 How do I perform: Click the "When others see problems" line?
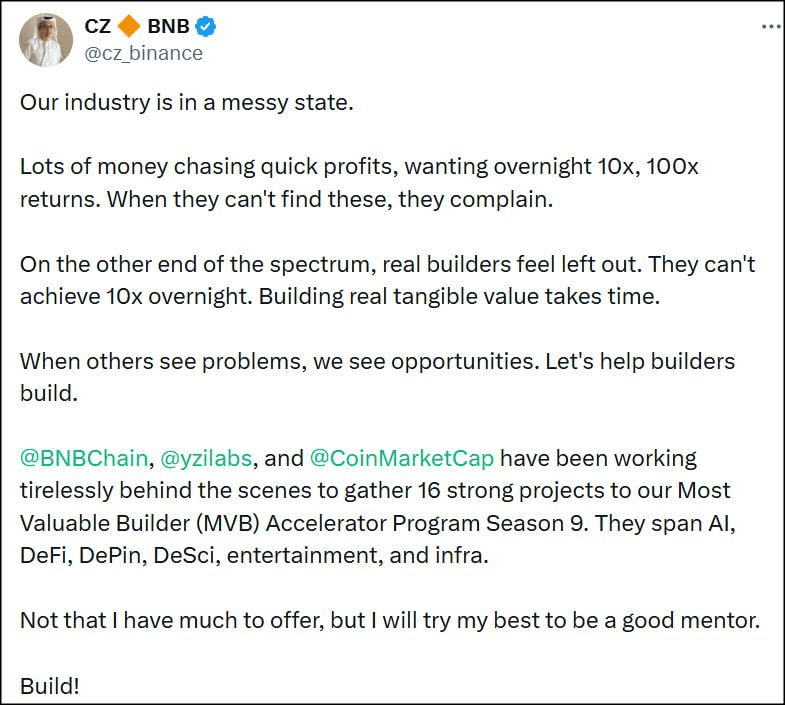pyautogui.click(x=377, y=361)
